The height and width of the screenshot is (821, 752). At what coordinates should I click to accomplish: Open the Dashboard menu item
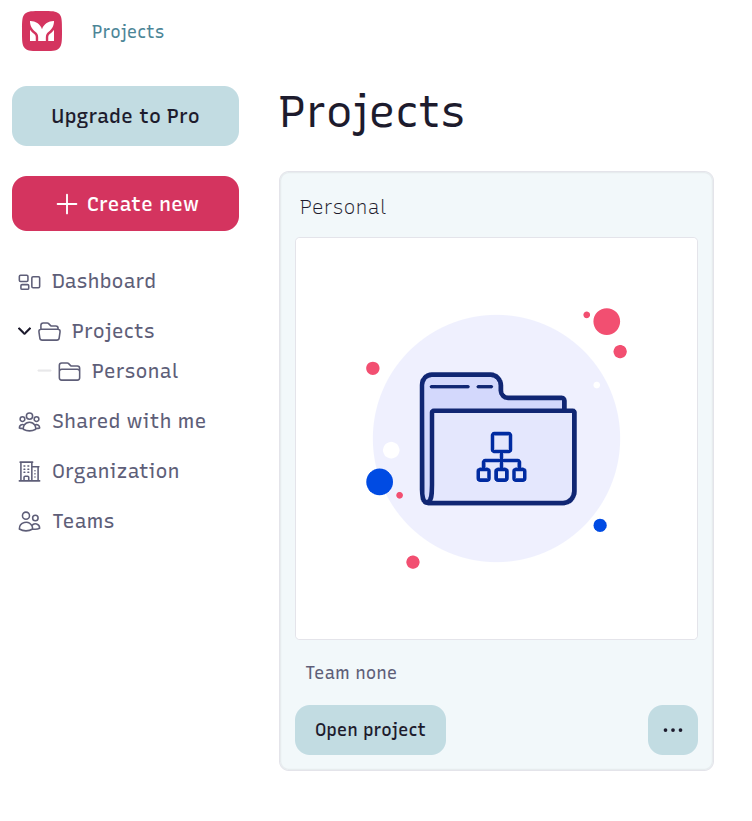pos(104,281)
